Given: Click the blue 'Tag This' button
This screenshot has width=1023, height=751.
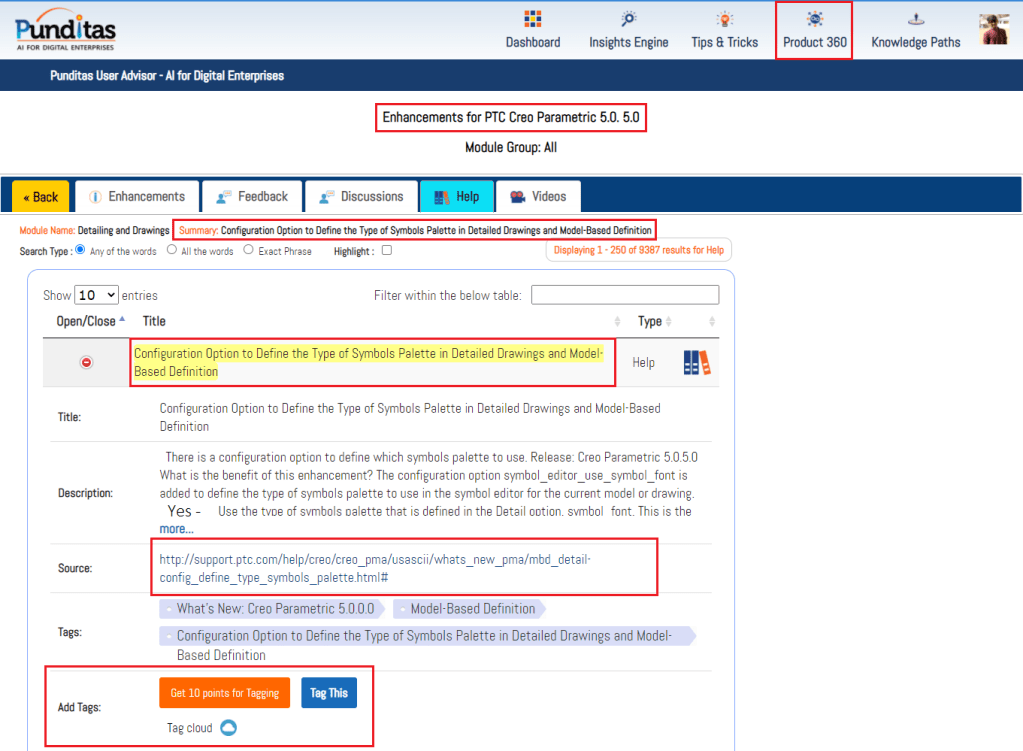Looking at the screenshot, I should [x=329, y=693].
